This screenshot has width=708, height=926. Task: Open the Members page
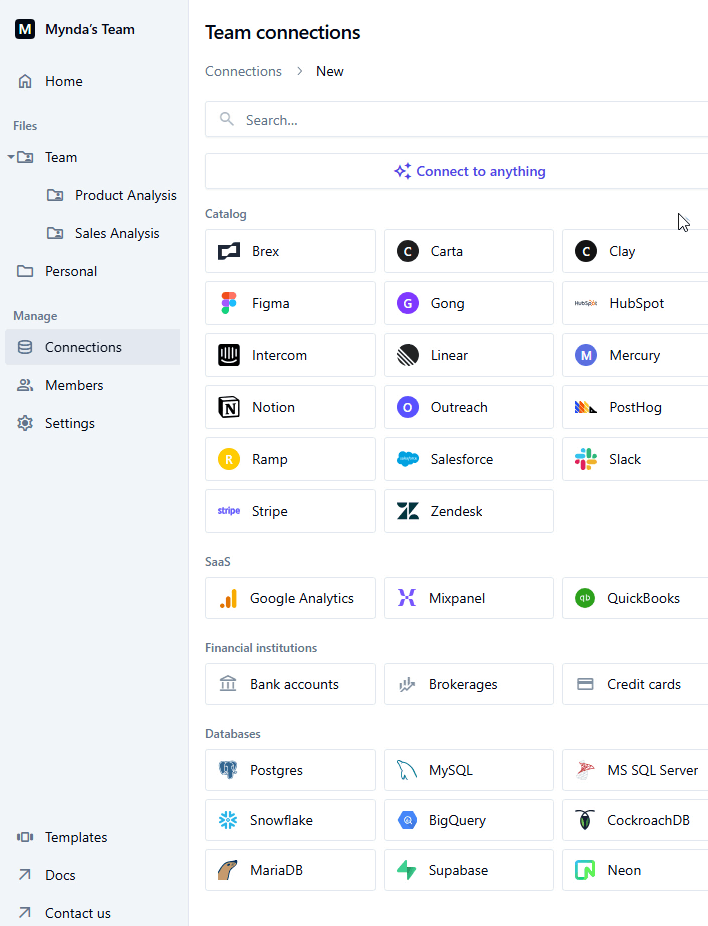coord(93,386)
